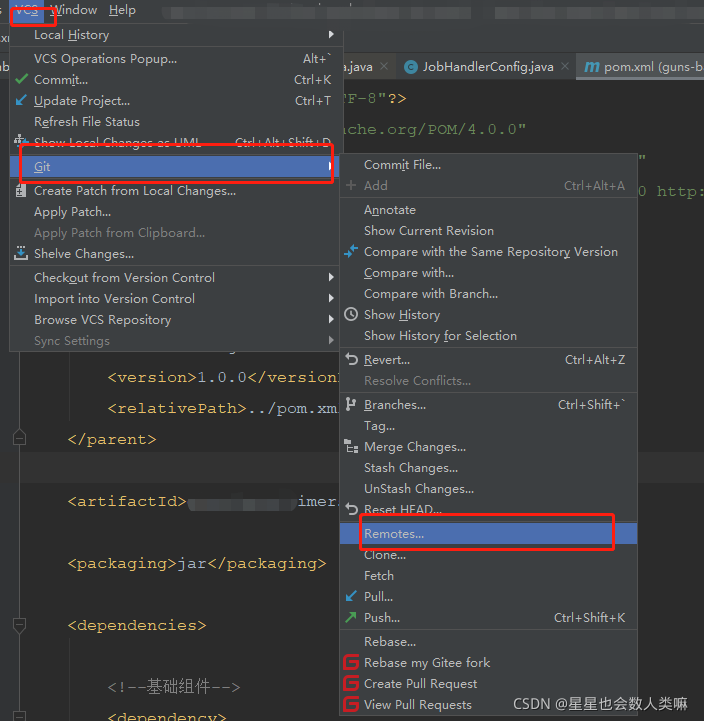Click the Gitee icon beside Rebase my Gitee fork

351,662
